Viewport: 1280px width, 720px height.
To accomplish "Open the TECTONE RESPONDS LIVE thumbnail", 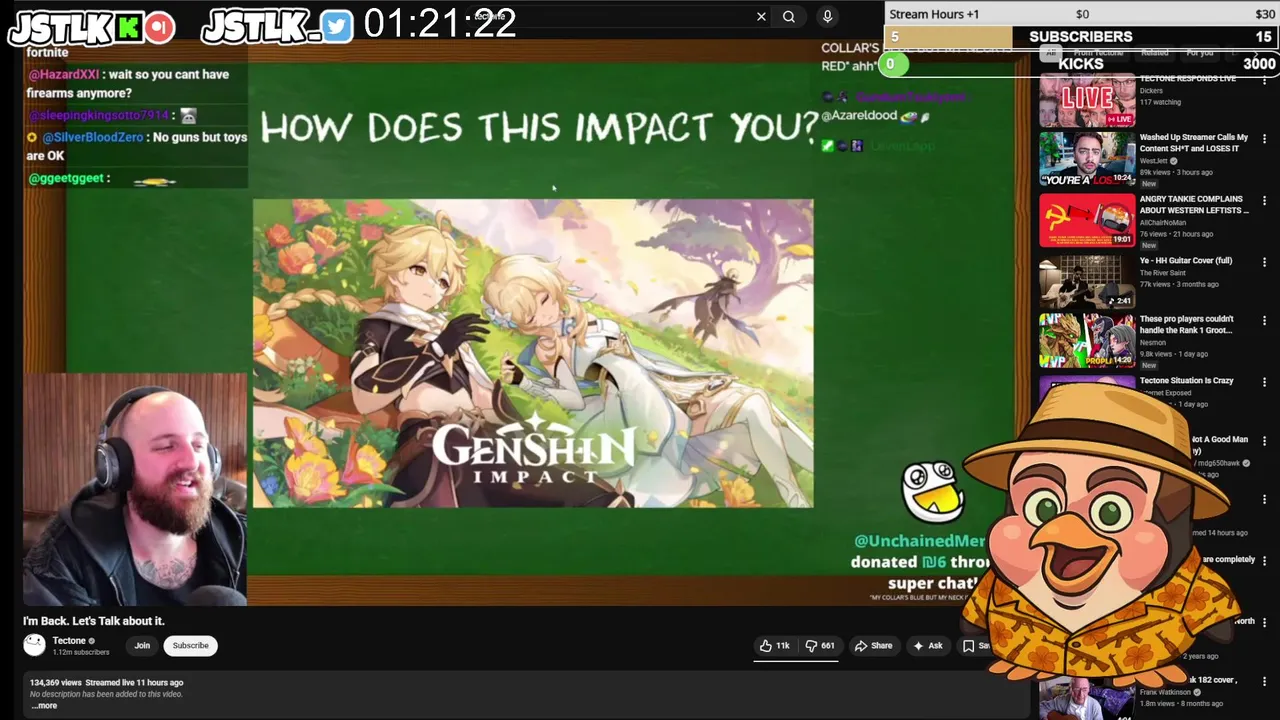I will pos(1087,101).
